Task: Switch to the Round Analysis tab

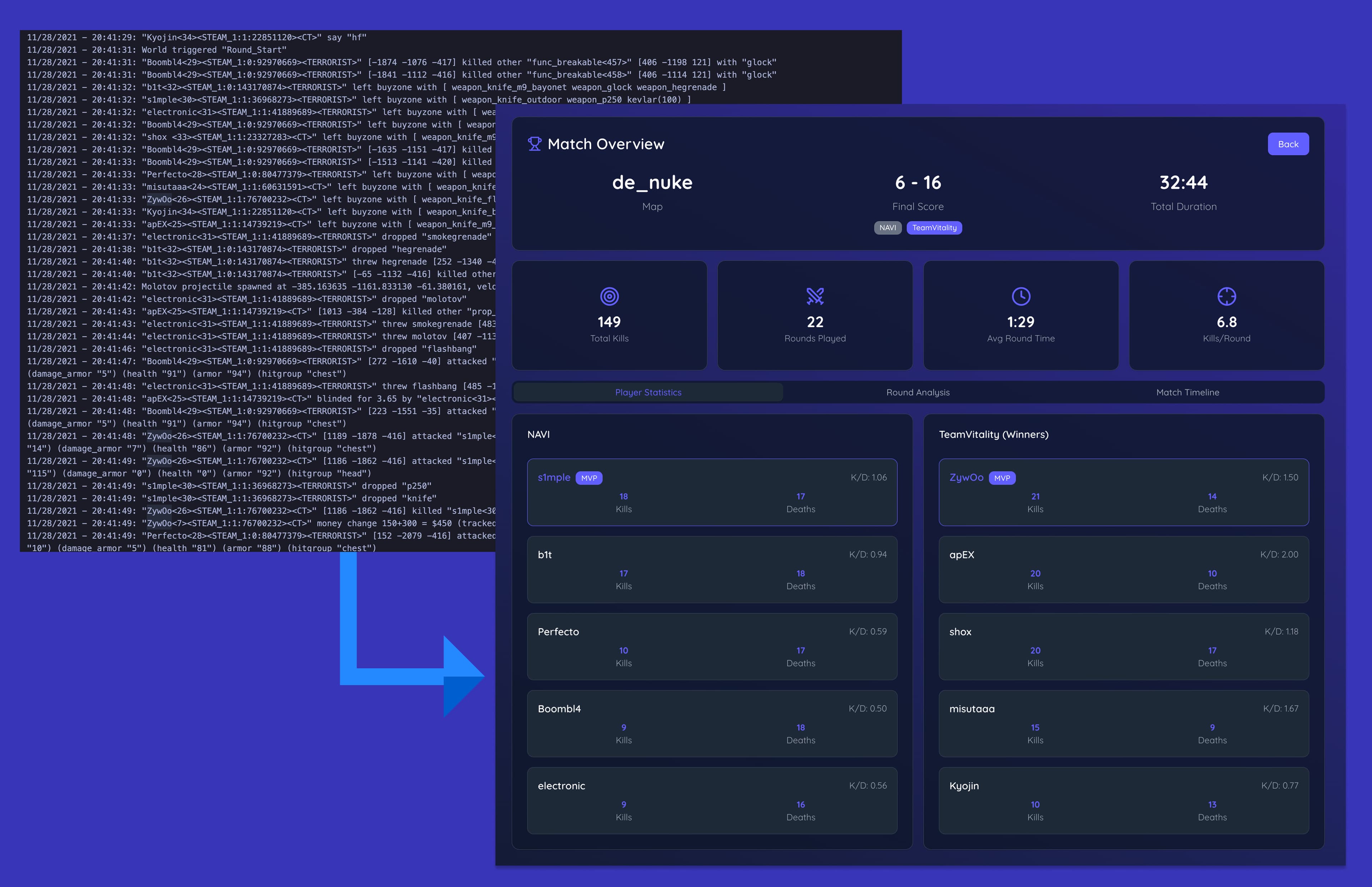Action: coord(918,392)
